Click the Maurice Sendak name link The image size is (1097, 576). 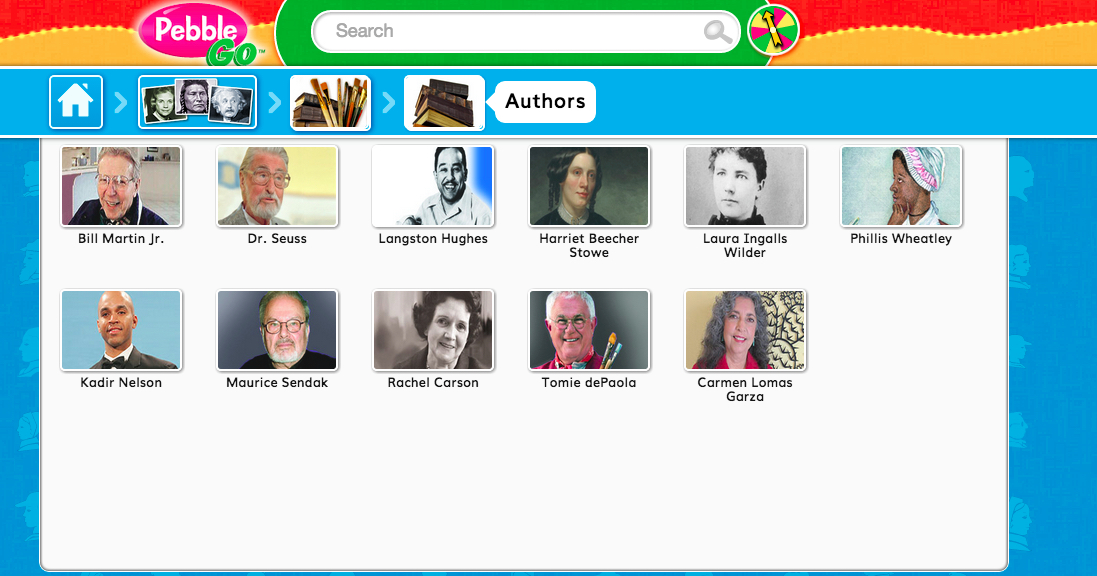coord(277,383)
